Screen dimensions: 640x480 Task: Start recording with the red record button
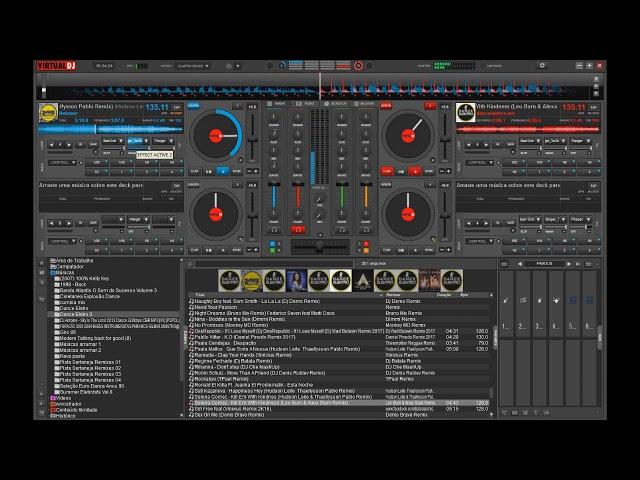pyautogui.click(x=358, y=66)
